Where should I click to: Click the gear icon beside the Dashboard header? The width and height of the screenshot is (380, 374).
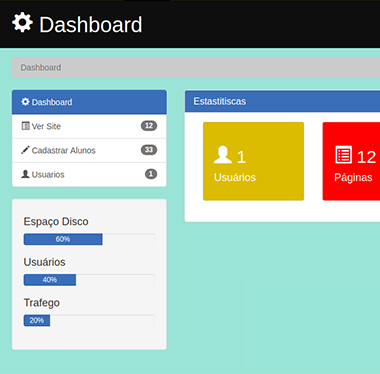click(22, 23)
